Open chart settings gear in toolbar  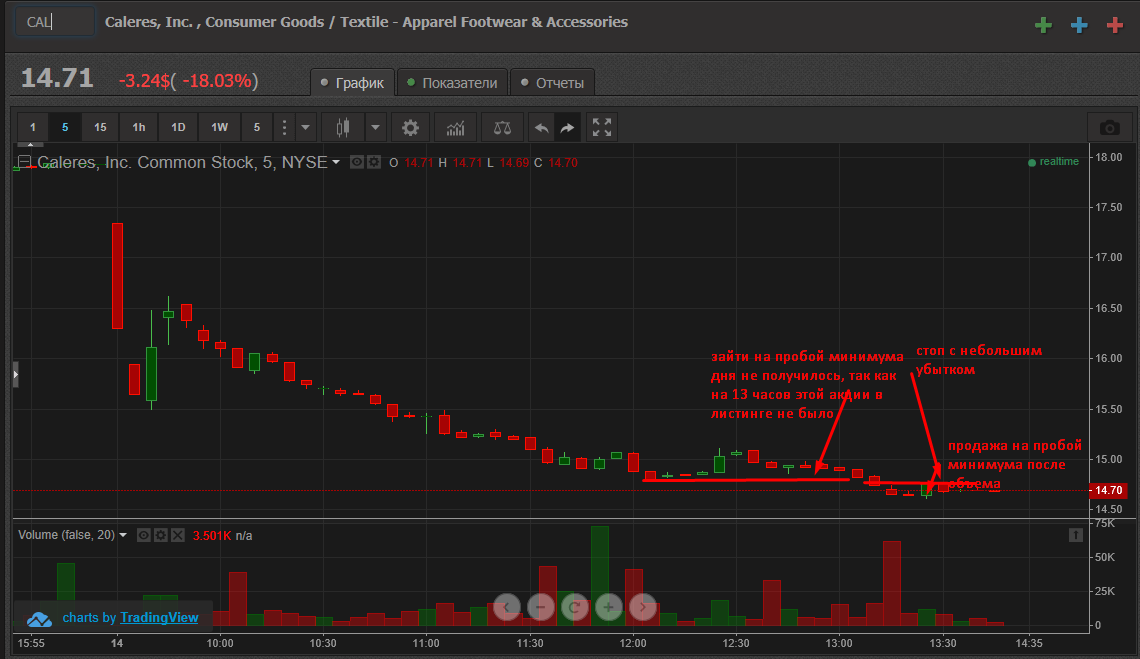[410, 128]
